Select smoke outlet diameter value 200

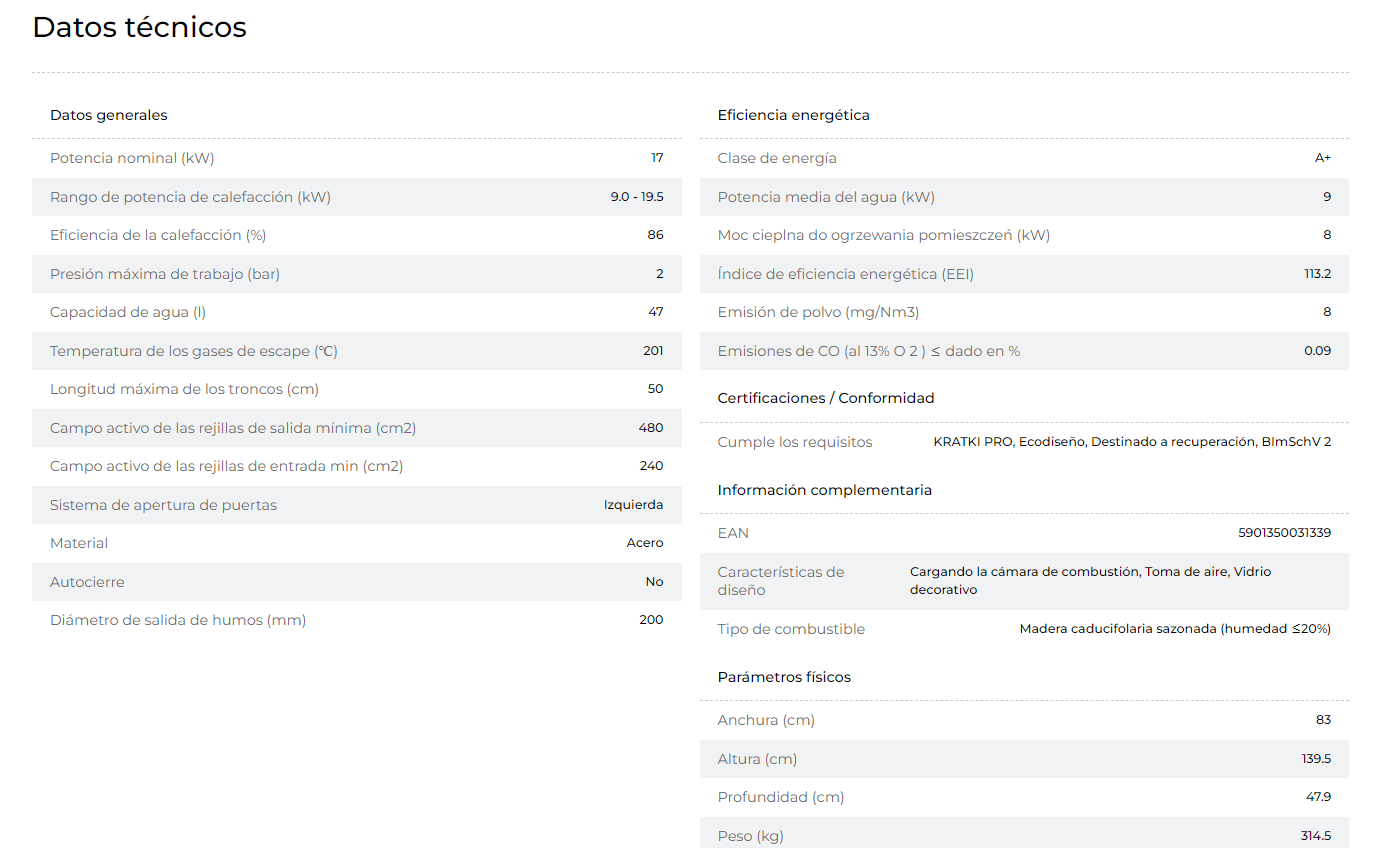(x=651, y=620)
